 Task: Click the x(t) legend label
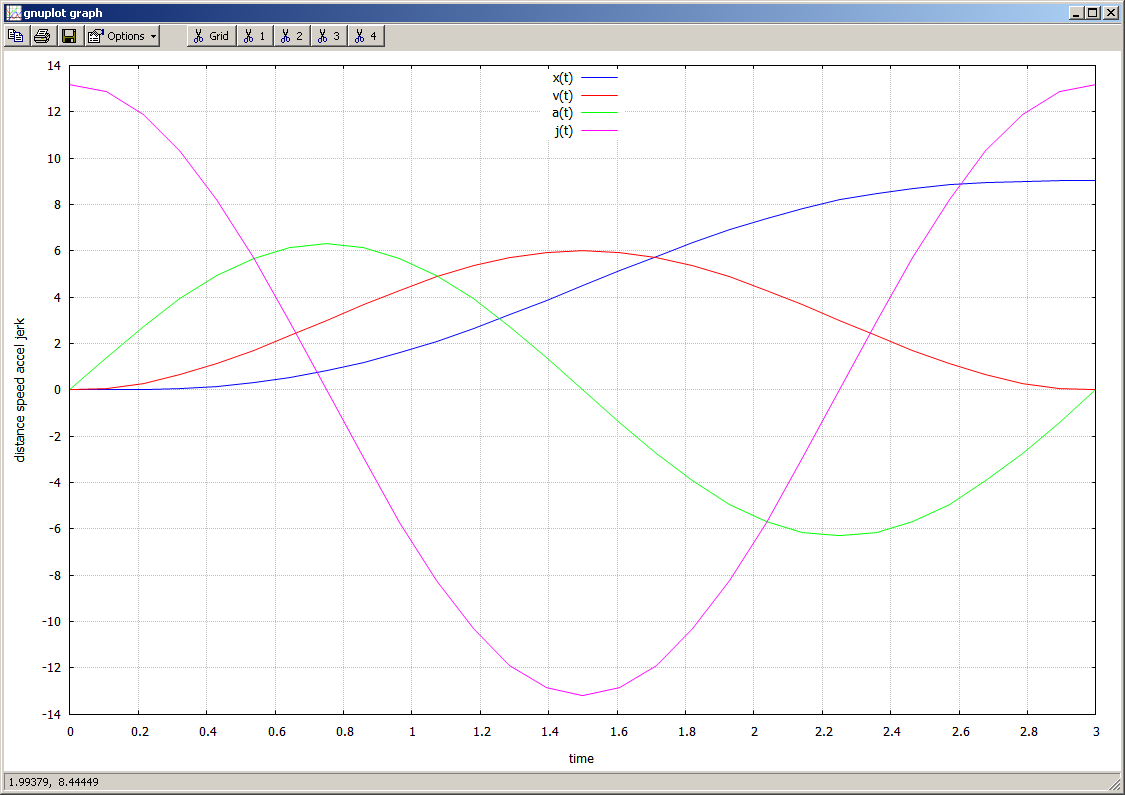[x=562, y=77]
